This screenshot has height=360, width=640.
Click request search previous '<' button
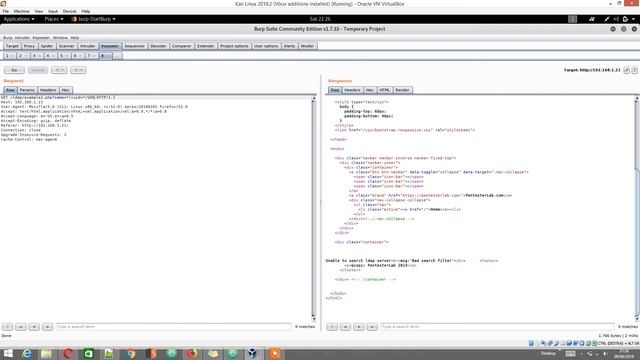[21, 327]
